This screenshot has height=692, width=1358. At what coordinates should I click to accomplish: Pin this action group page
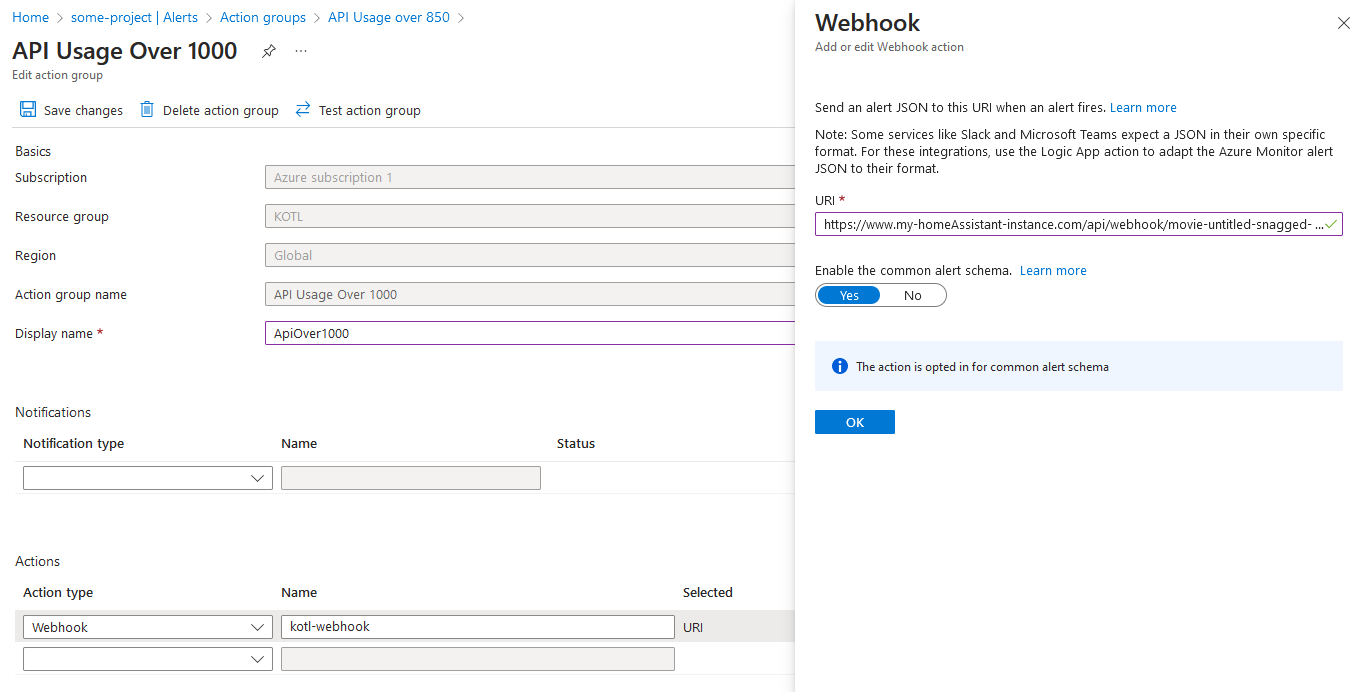[x=269, y=51]
